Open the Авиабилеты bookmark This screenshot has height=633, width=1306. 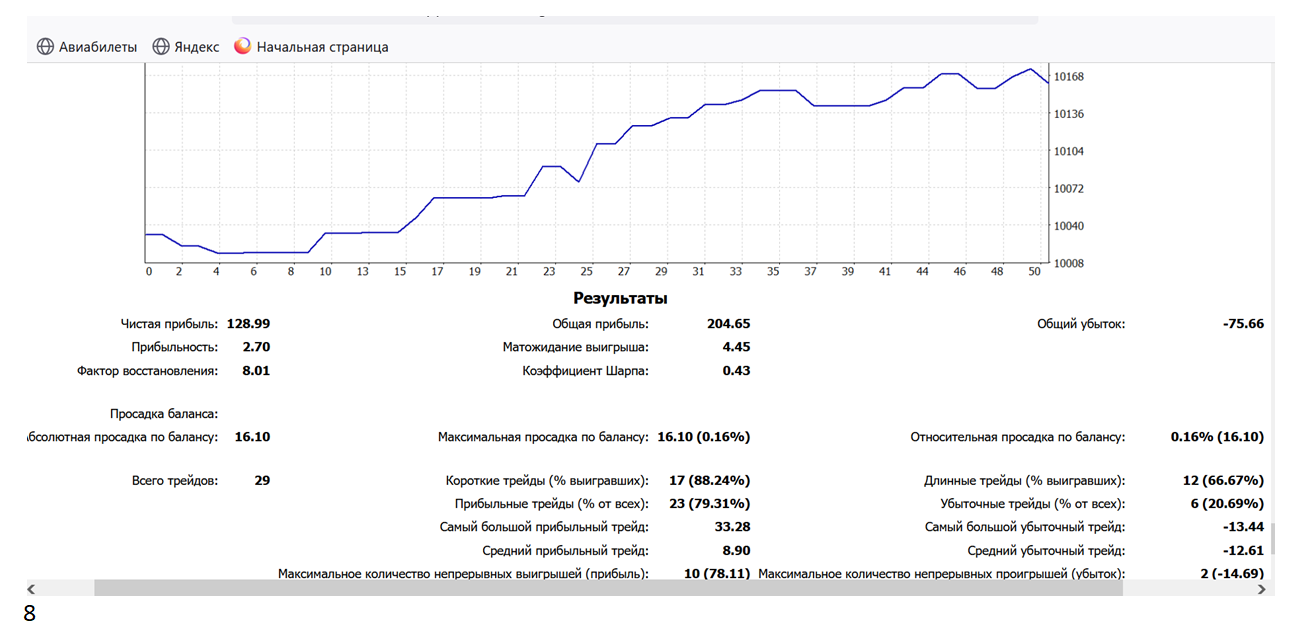point(87,47)
